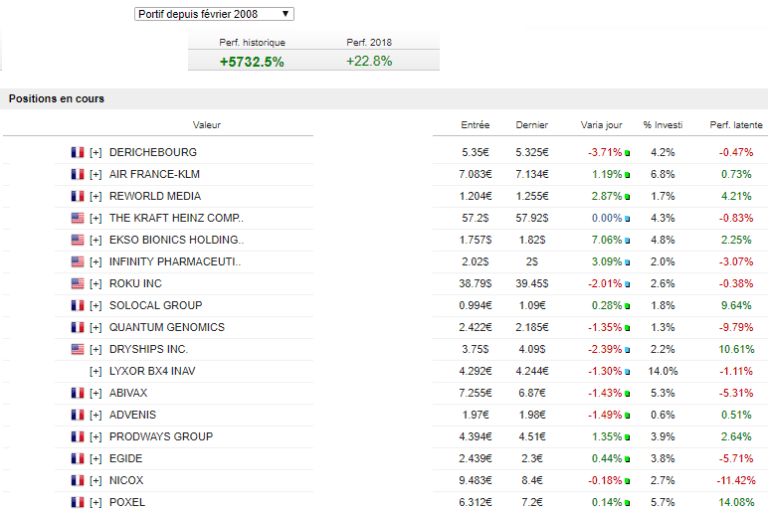768x511 pixels.
Task: Expand the [+] next to NICOX
Action: pos(96,480)
